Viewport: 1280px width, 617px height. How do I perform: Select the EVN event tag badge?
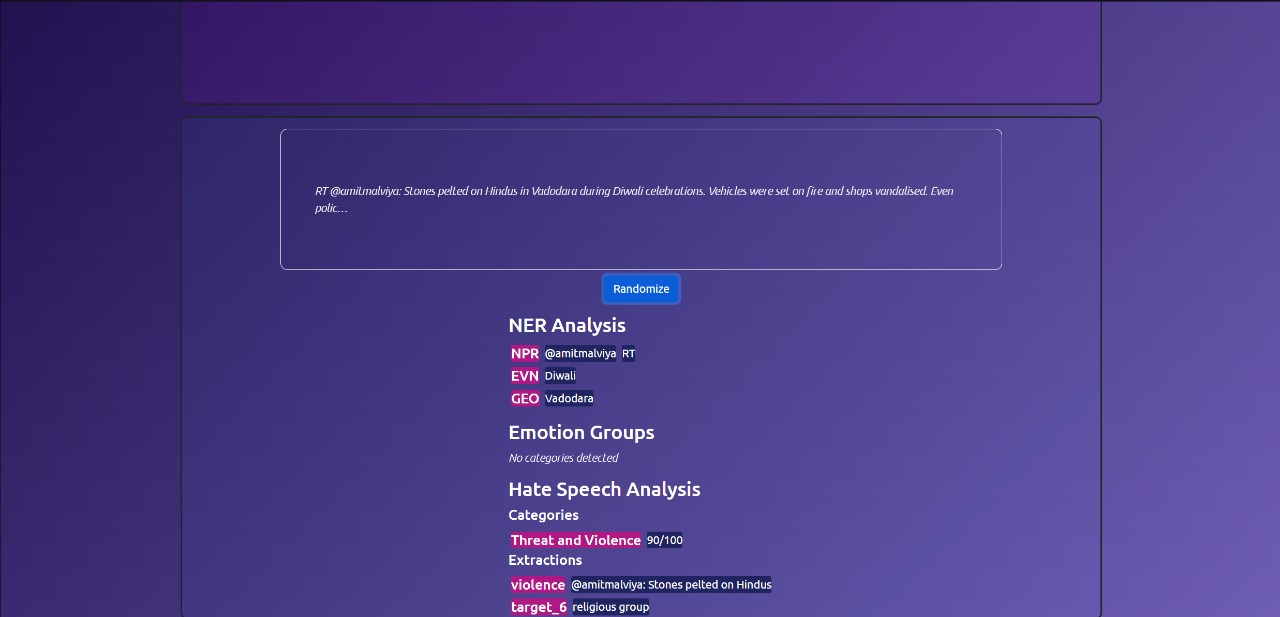[524, 376]
